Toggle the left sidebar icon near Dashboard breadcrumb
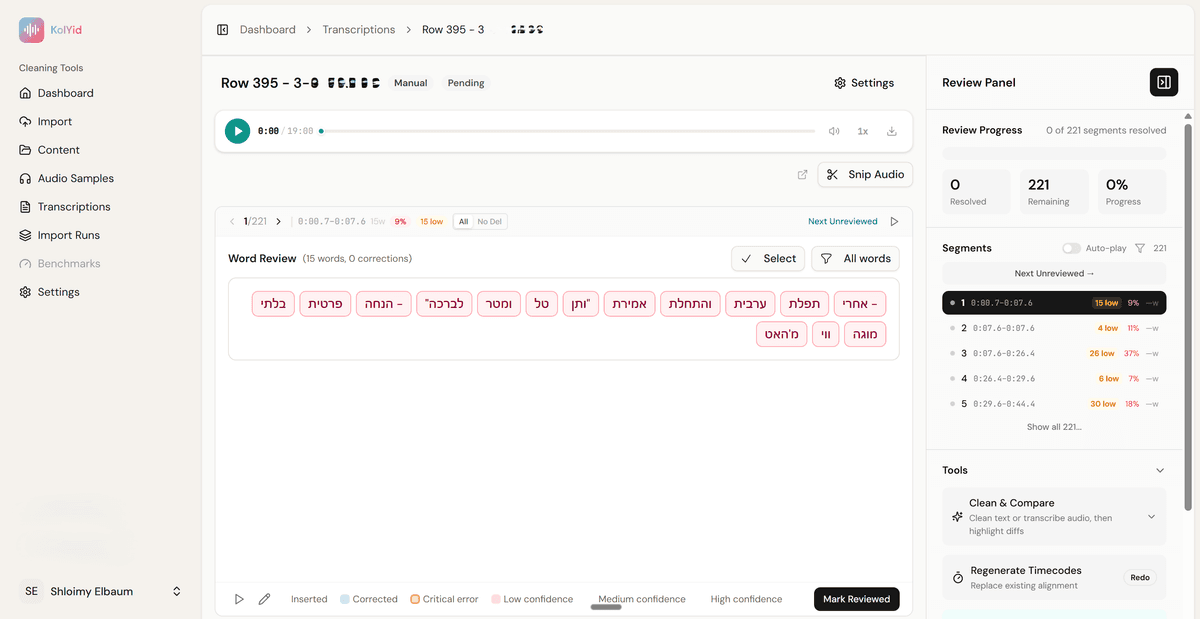The width and height of the screenshot is (1200, 619). click(222, 30)
